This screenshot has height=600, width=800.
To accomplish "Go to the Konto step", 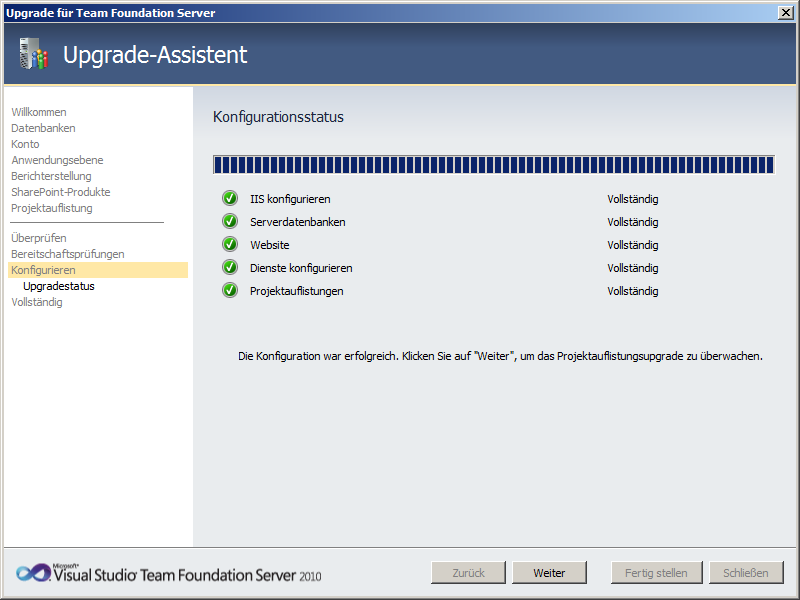I will coord(25,144).
